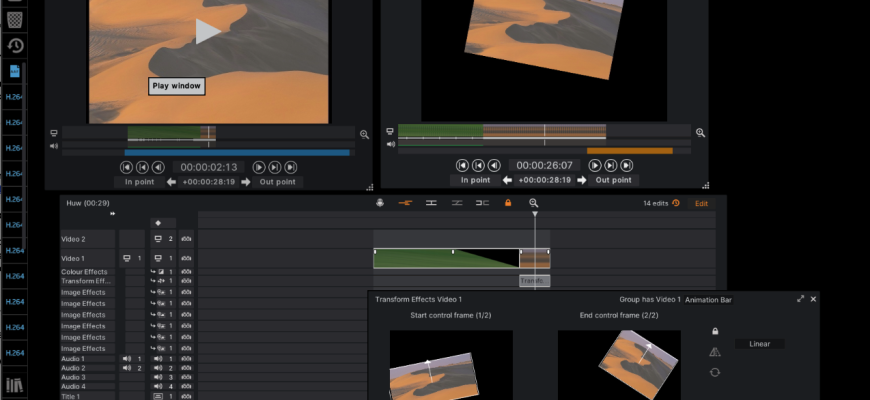This screenshot has width=870, height=400.
Task: Zoom the record viewer strip with magnifier
Action: (x=700, y=133)
